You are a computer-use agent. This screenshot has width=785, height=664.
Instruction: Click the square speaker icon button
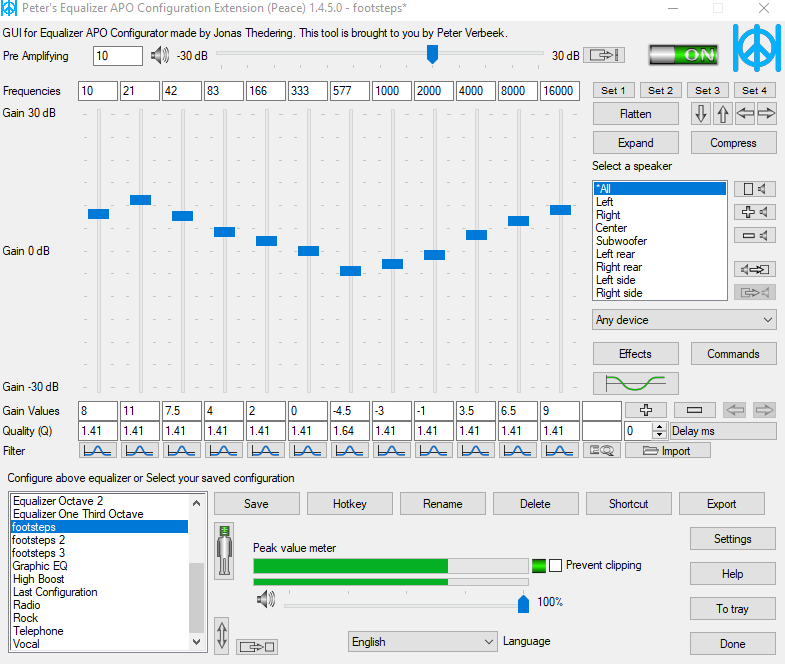(754, 189)
